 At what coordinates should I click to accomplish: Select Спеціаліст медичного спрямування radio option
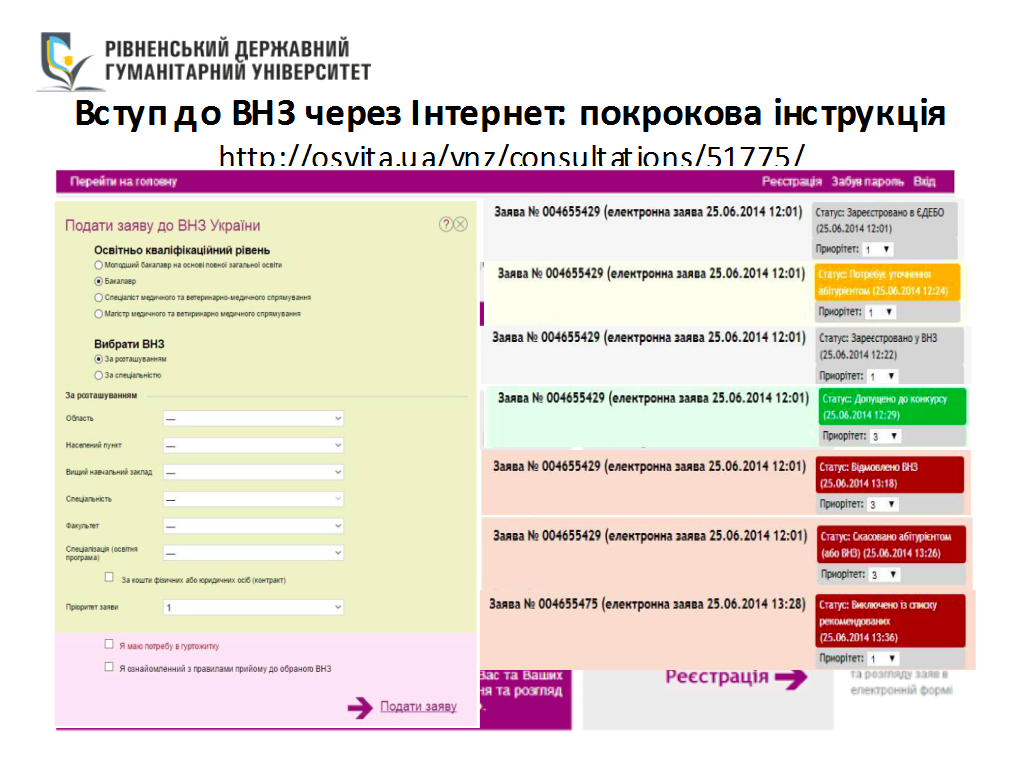(x=99, y=298)
